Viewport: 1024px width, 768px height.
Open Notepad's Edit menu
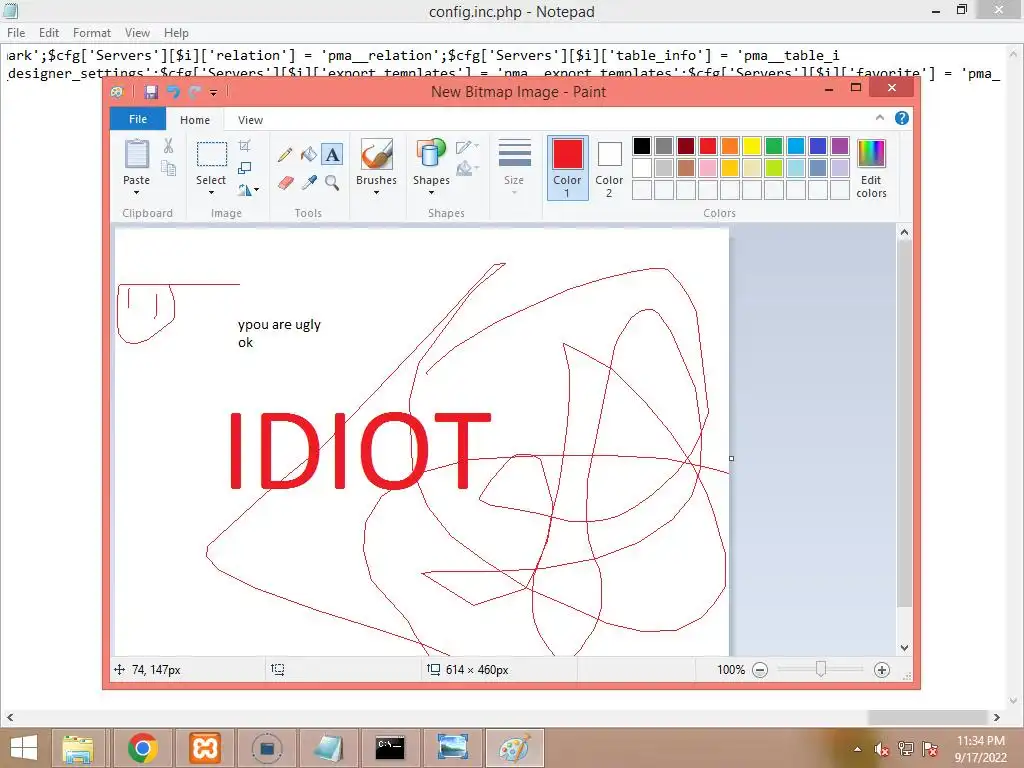pos(48,33)
